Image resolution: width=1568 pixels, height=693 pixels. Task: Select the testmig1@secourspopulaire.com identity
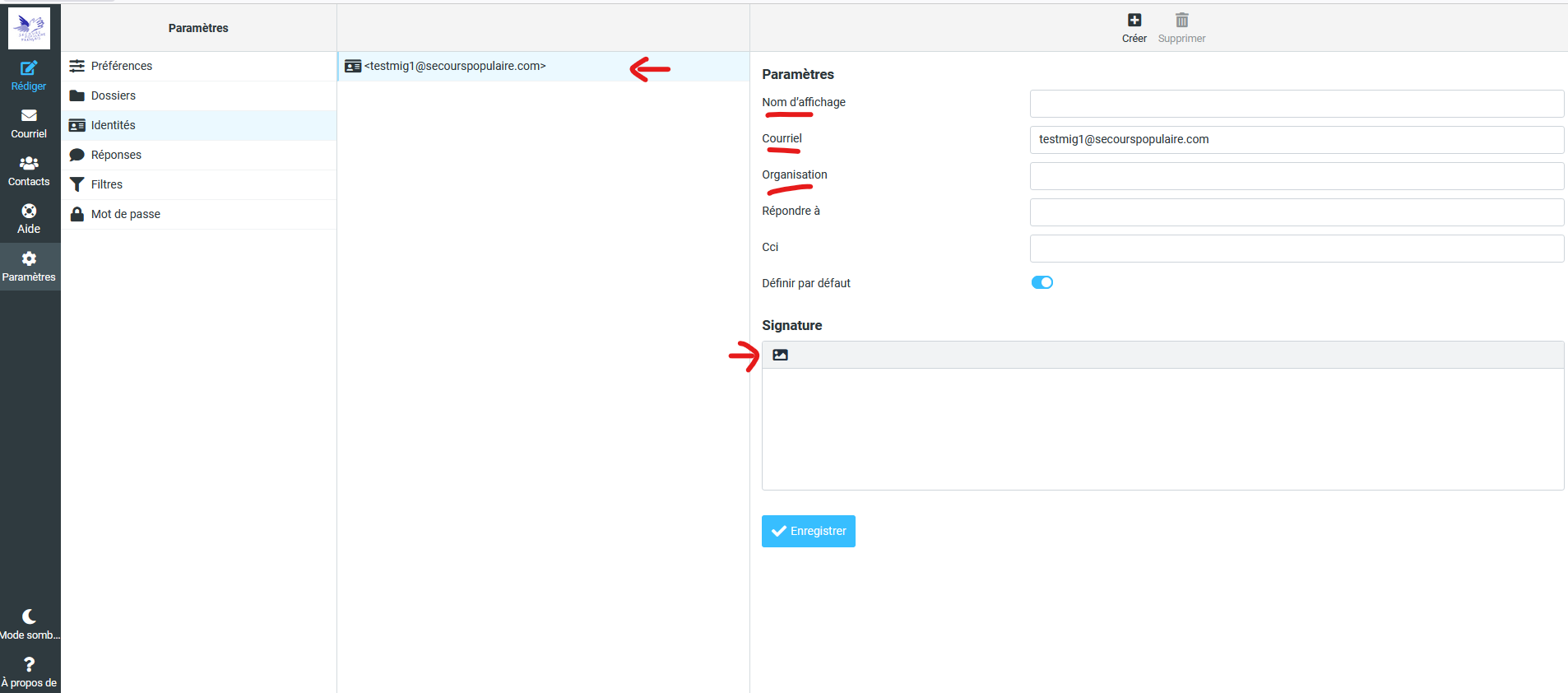[x=455, y=66]
